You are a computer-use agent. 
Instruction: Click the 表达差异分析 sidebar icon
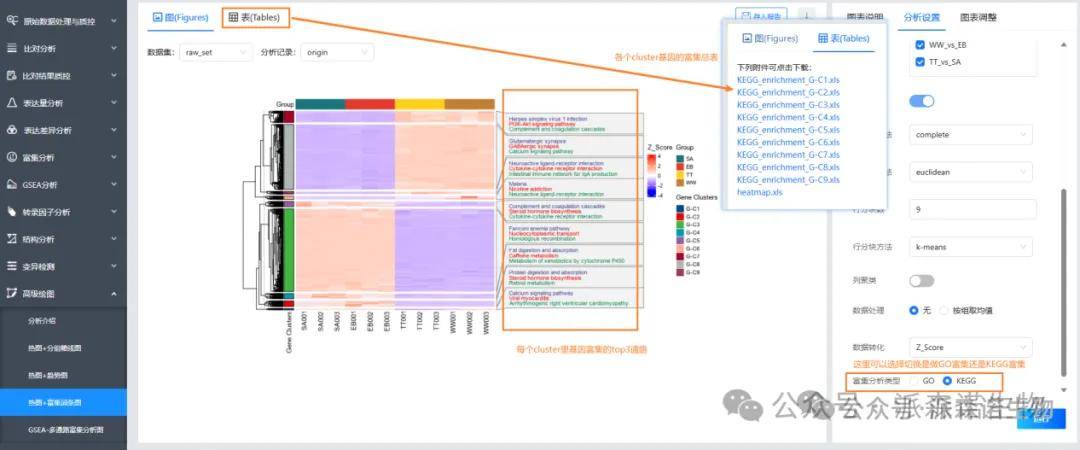pyautogui.click(x=12, y=130)
